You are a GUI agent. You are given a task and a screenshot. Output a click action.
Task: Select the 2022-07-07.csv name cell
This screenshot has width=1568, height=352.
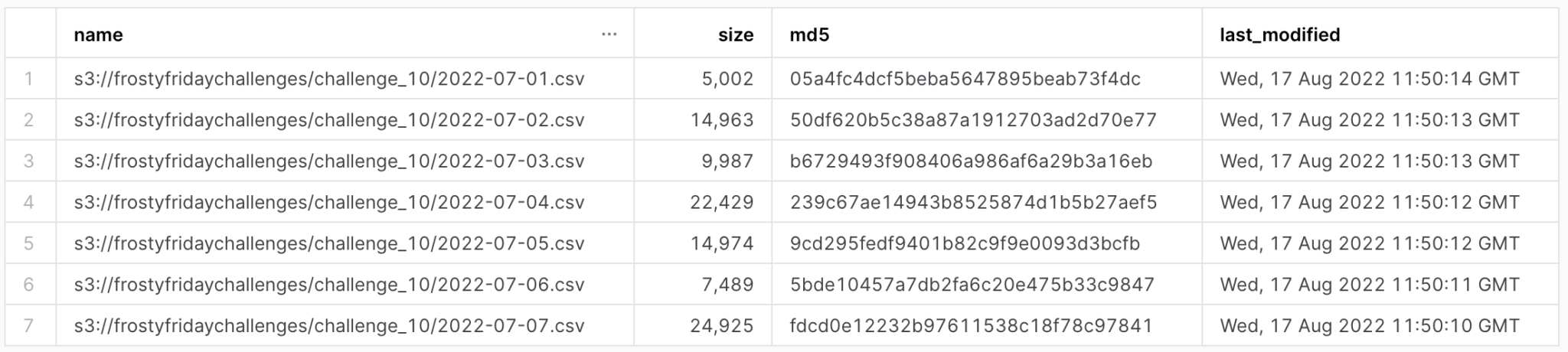[329, 326]
